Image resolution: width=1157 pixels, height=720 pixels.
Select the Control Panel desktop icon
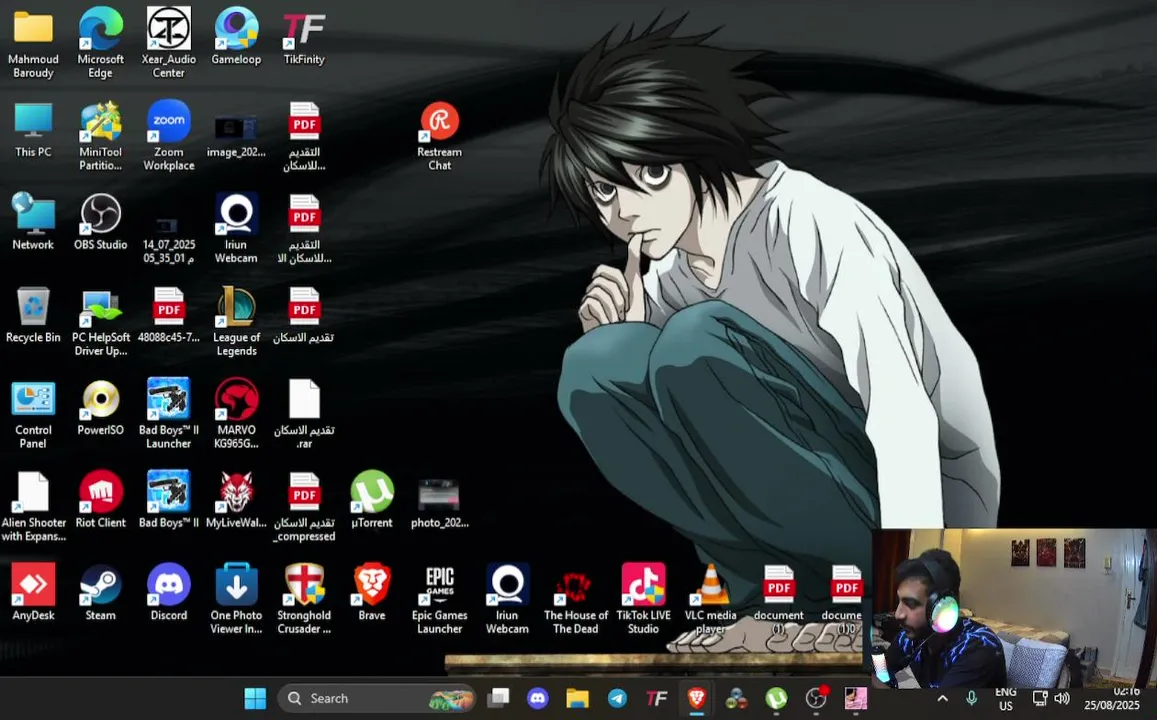coord(33,415)
